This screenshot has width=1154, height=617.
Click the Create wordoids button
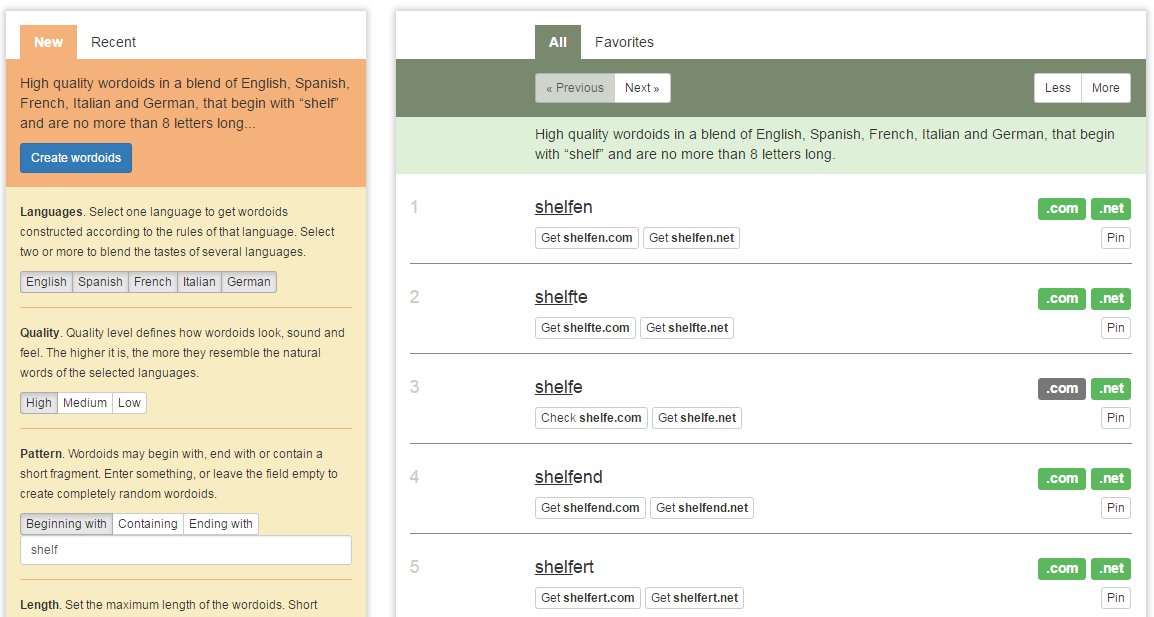76,157
